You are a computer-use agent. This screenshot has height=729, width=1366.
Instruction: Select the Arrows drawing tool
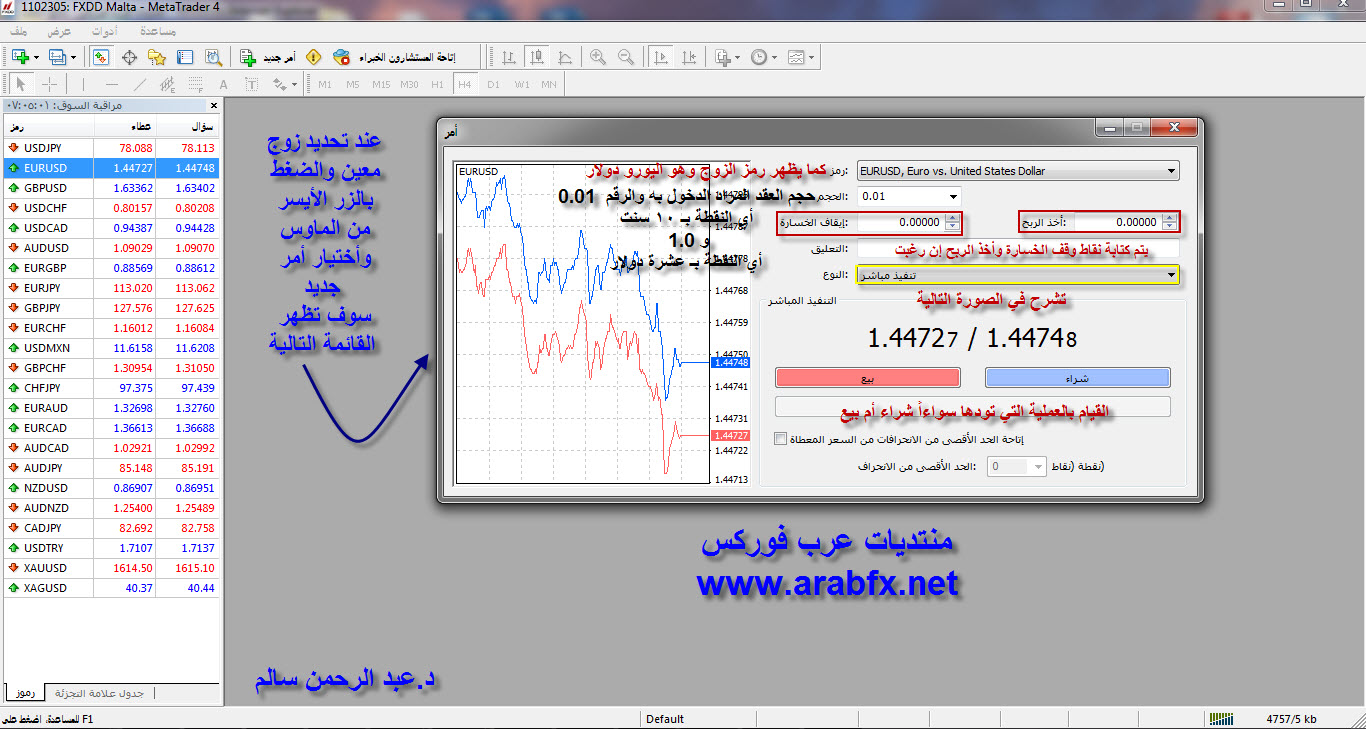[x=278, y=84]
